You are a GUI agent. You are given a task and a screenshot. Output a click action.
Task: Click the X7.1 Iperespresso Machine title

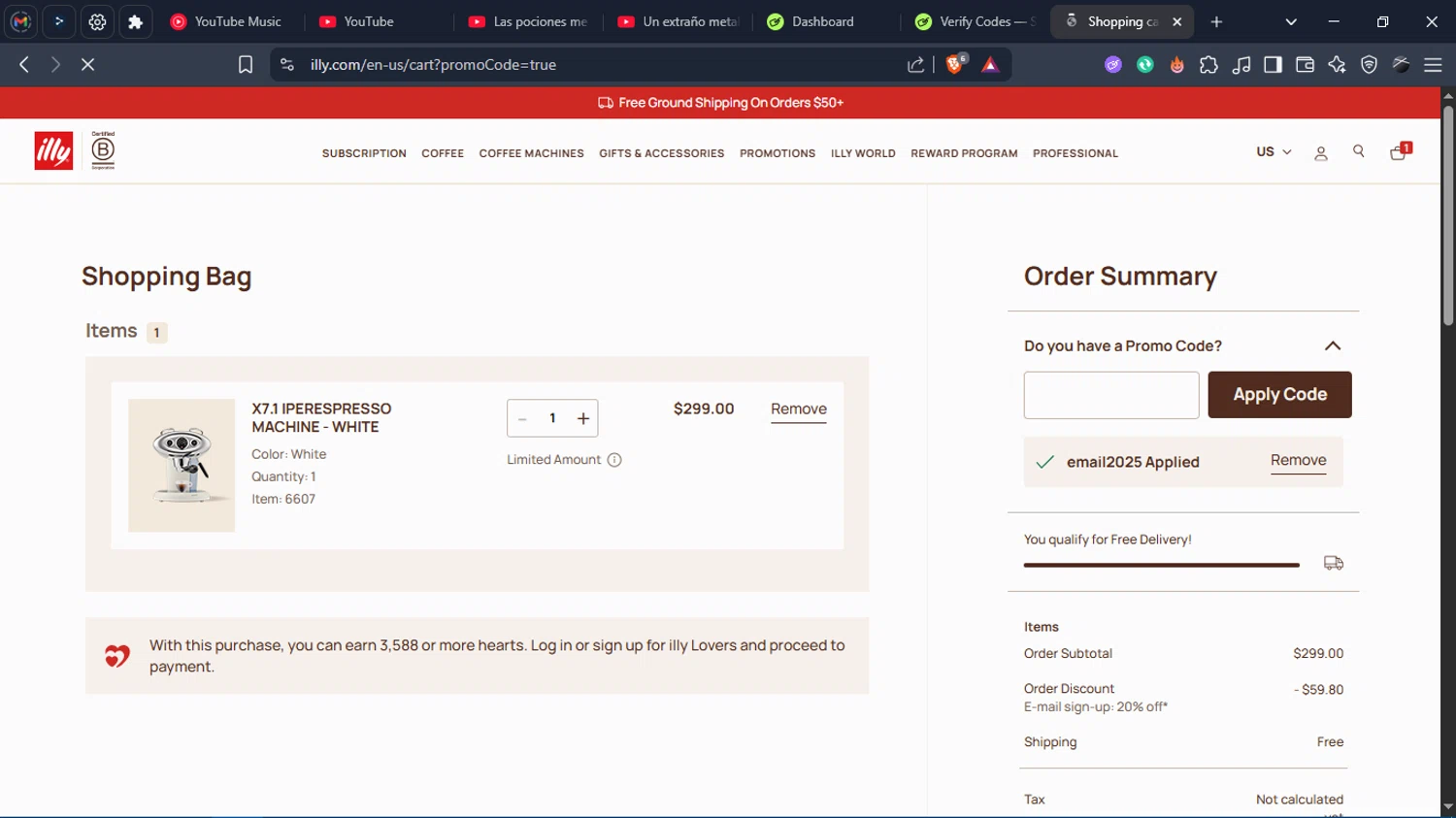[x=321, y=418]
